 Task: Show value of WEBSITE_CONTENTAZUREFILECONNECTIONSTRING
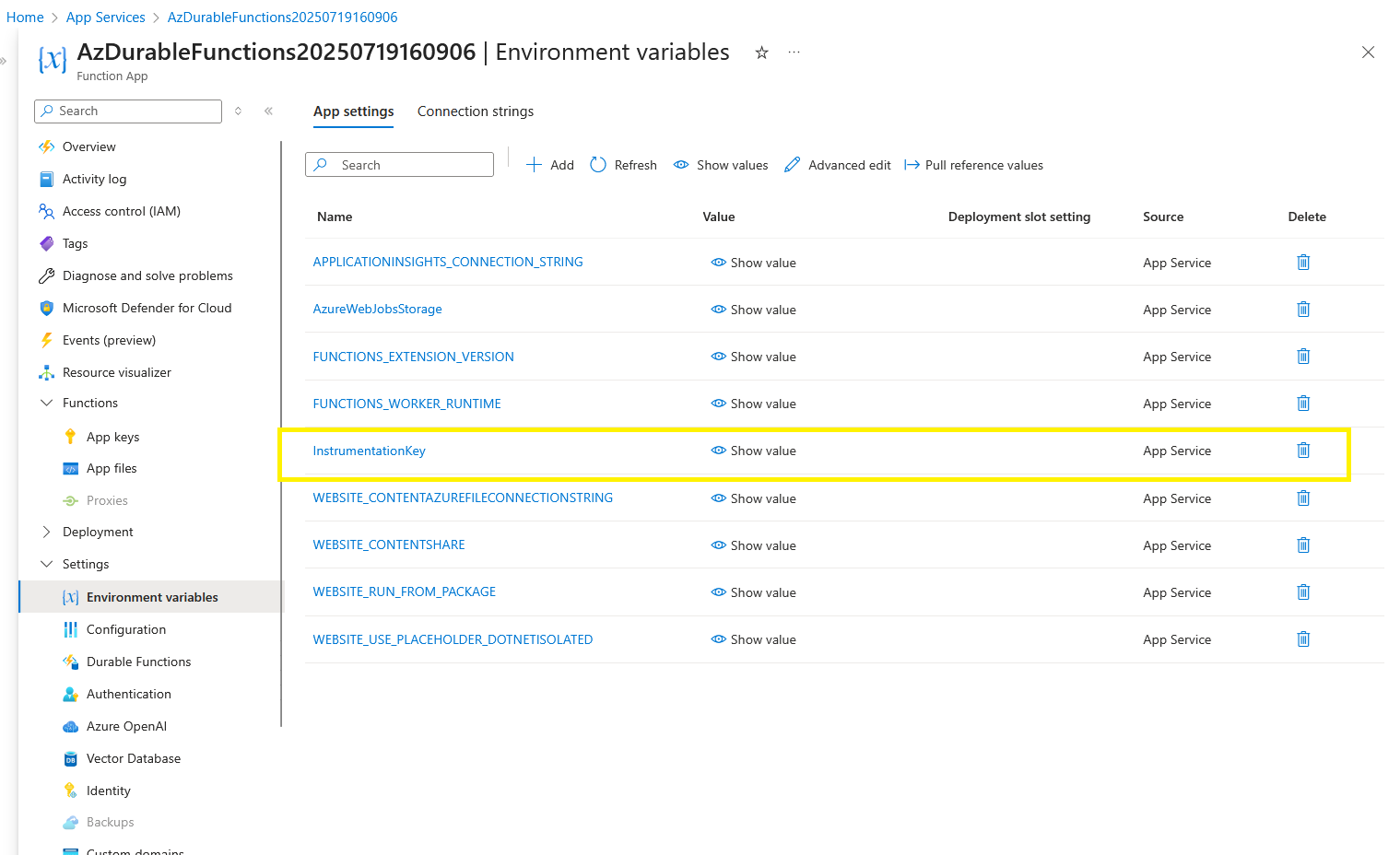[753, 498]
